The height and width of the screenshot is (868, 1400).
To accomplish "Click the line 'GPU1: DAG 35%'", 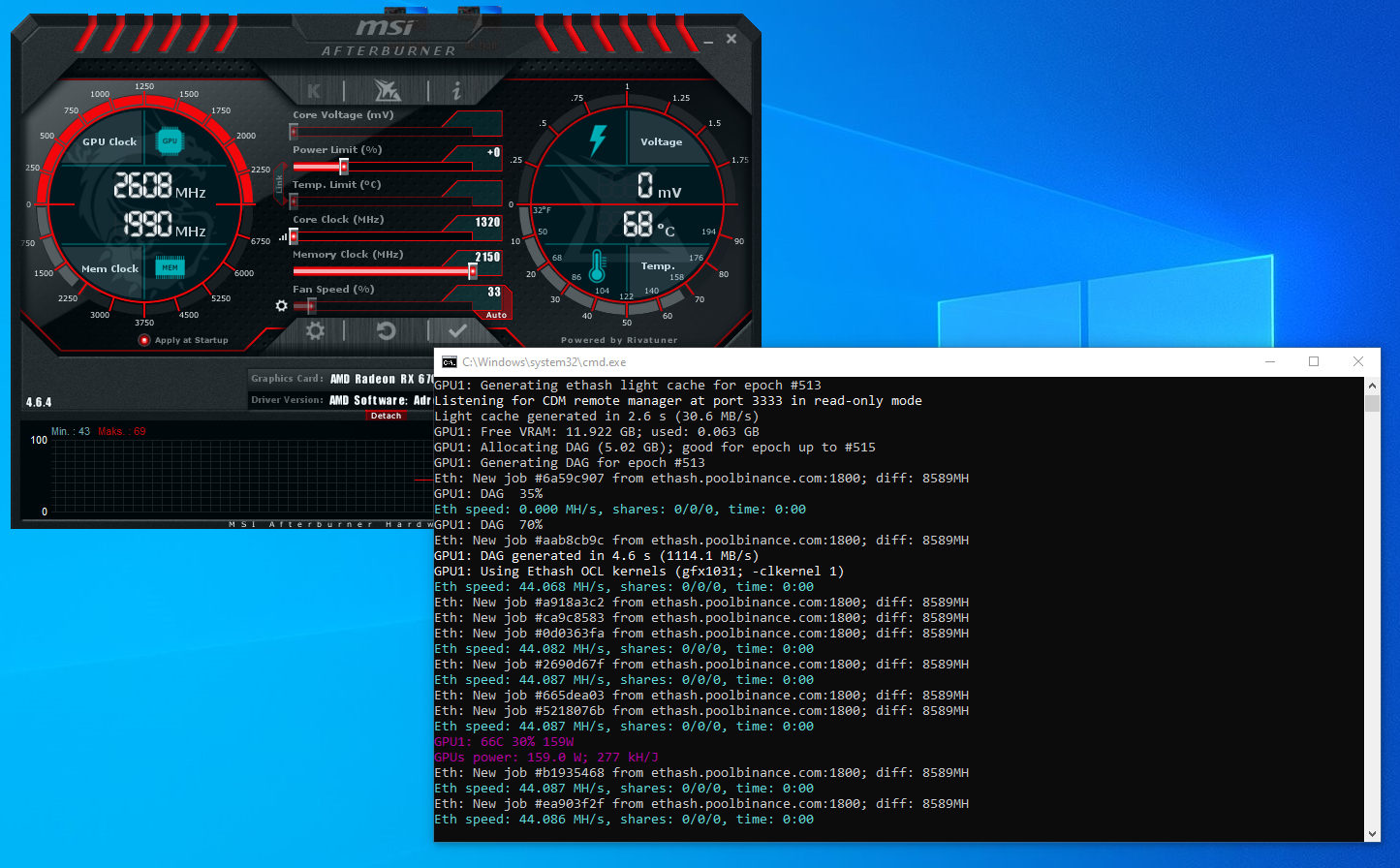I will [x=488, y=494].
